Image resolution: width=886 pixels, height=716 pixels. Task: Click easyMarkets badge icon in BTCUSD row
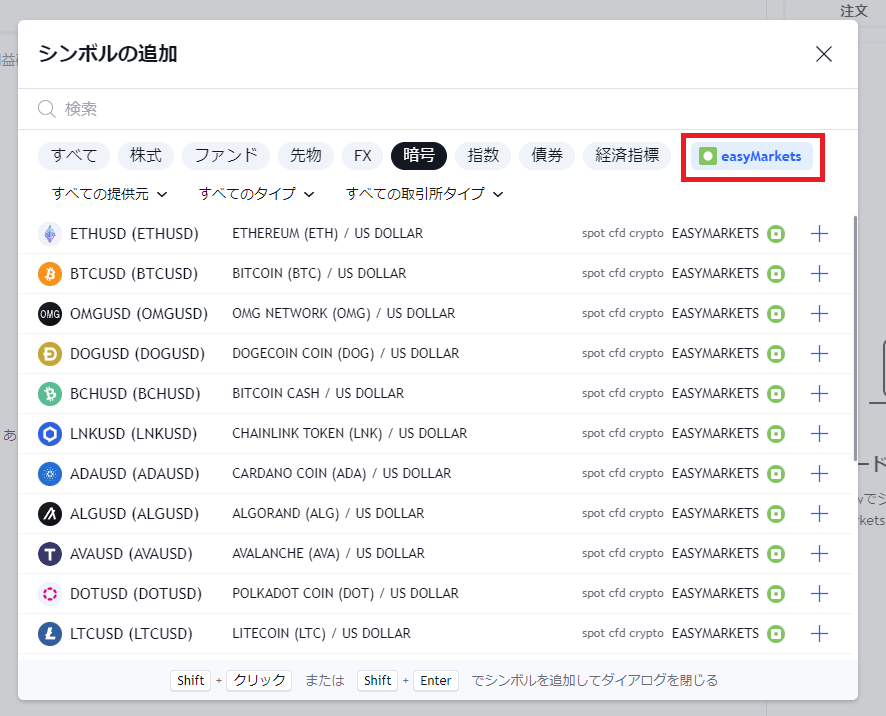point(776,274)
